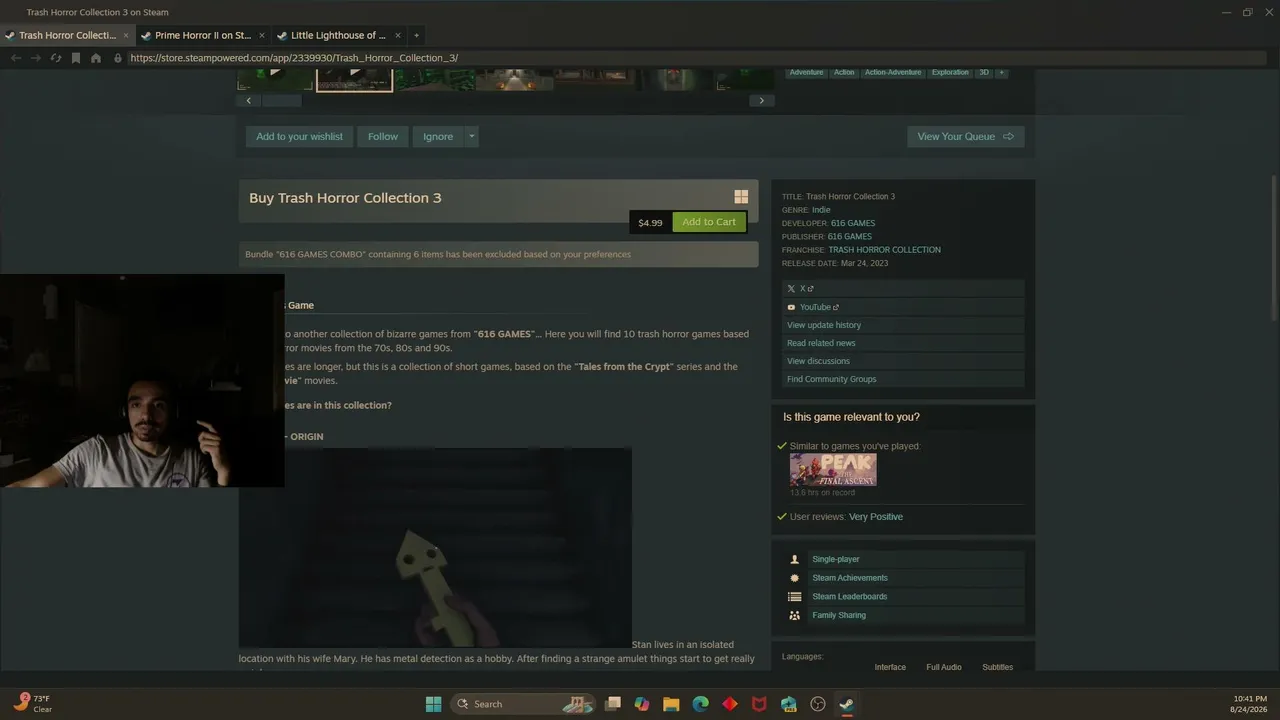This screenshot has height=720, width=1280.
Task: Click the Ignore button
Action: (438, 137)
